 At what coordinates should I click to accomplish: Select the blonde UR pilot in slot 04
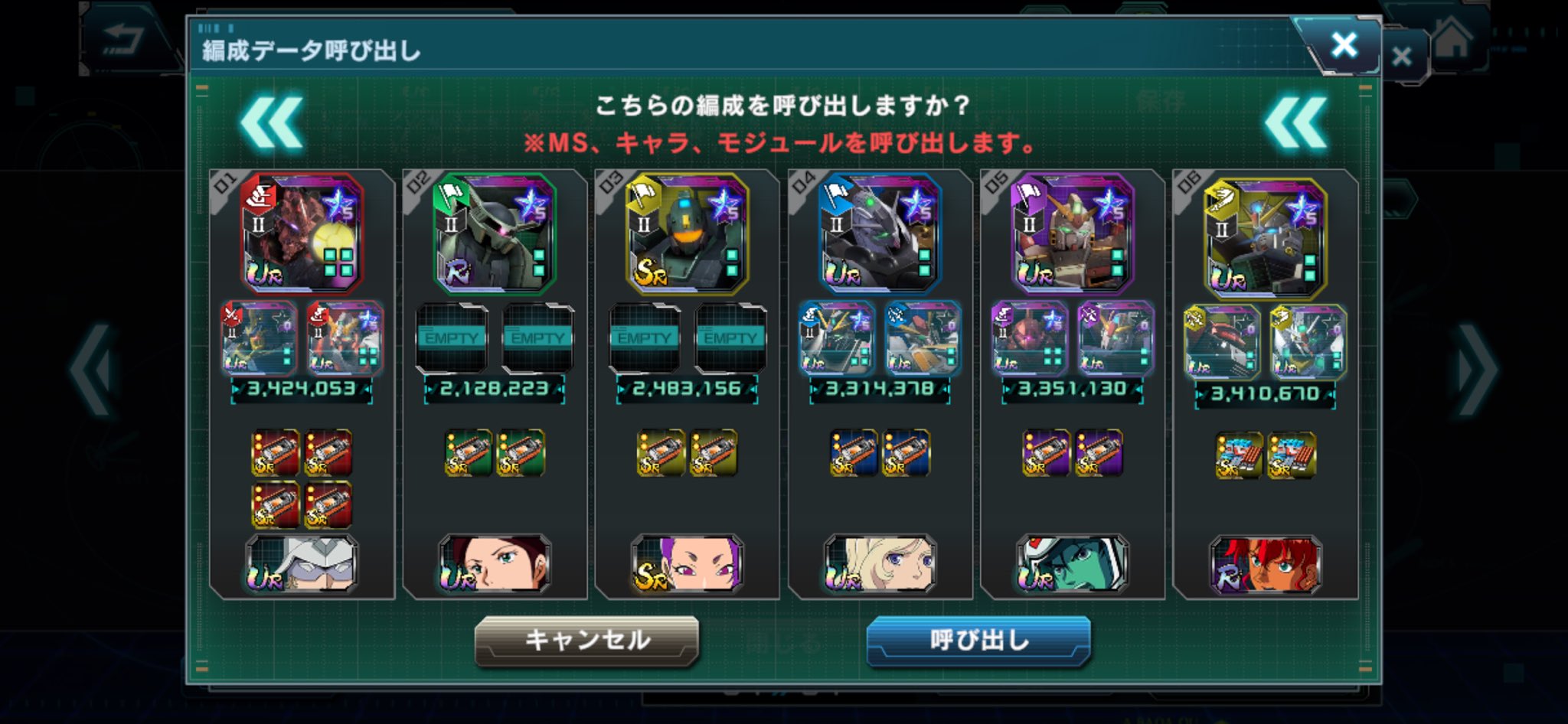coord(880,565)
